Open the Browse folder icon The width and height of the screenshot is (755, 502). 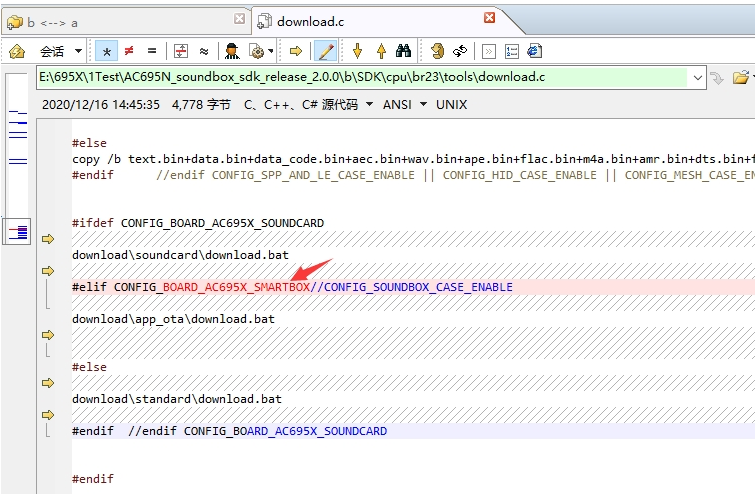pyautogui.click(x=741, y=77)
